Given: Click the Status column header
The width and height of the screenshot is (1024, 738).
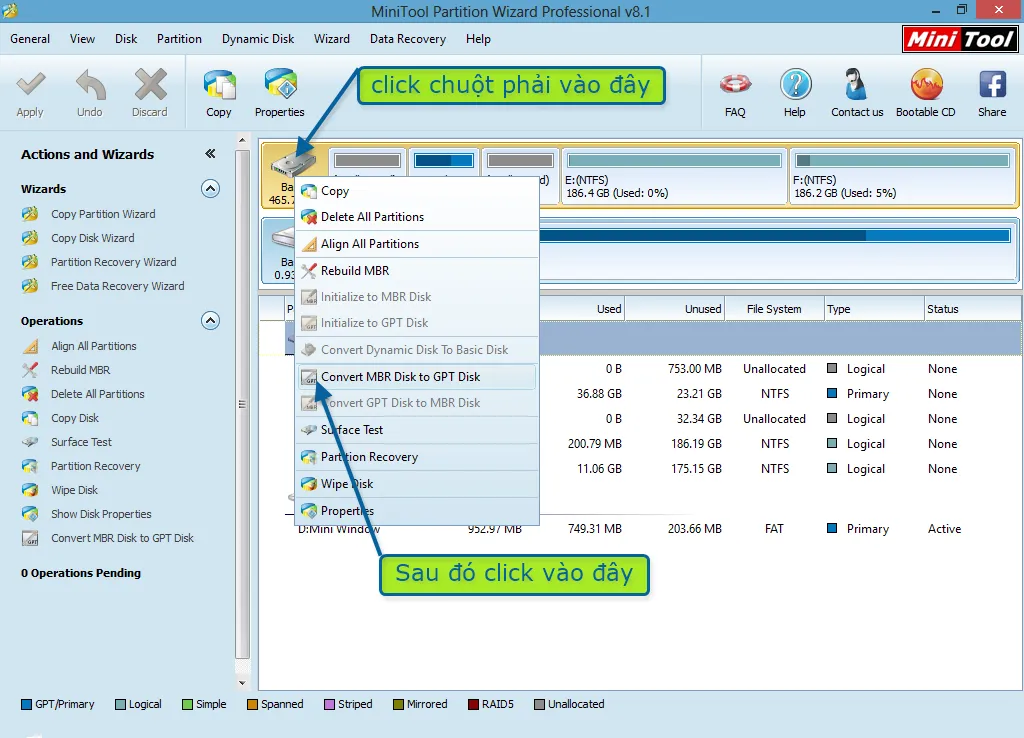Looking at the screenshot, I should [972, 309].
